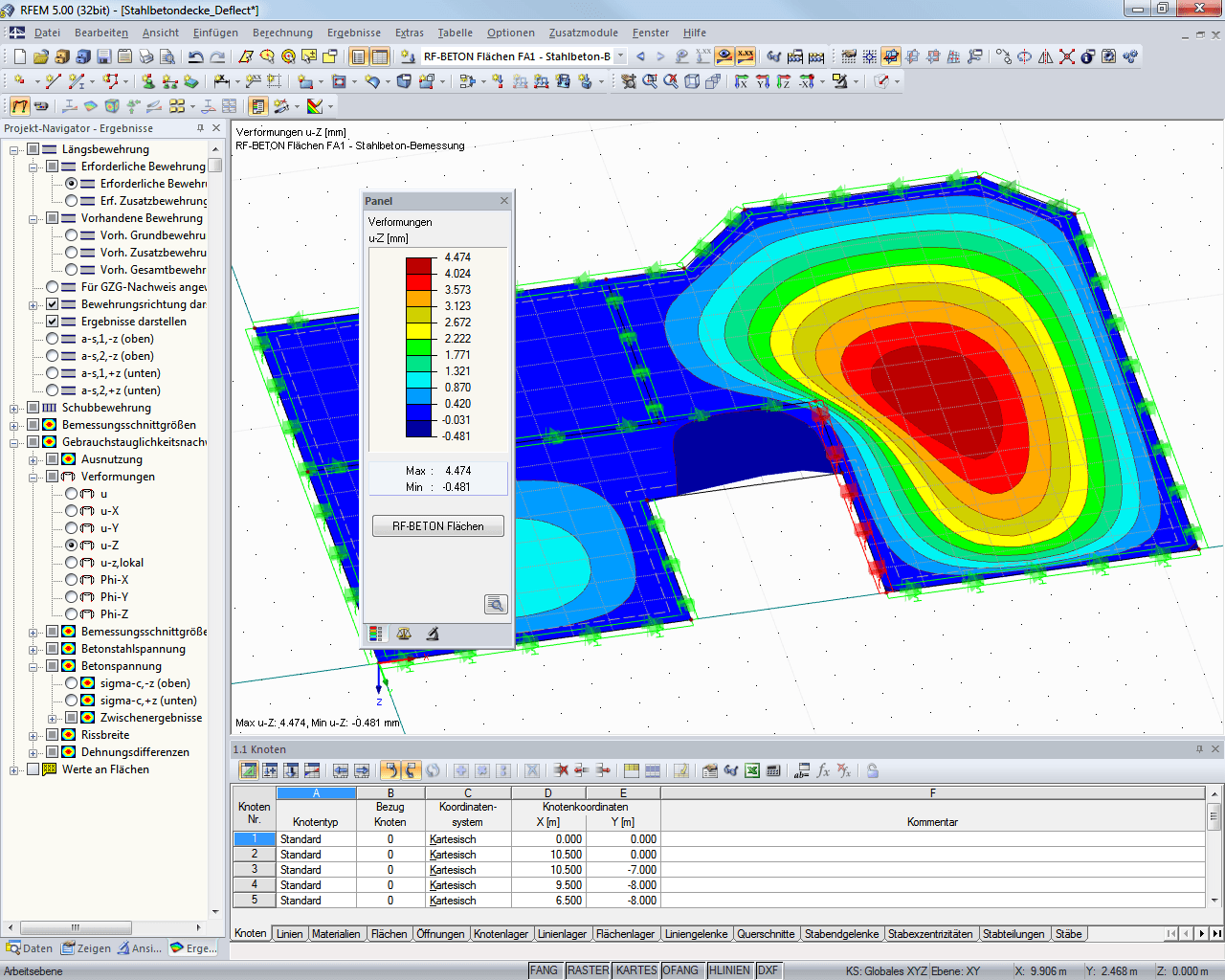Screen dimensions: 1225x980
Task: Select table row 3 in the Knoten table
Action: [x=254, y=869]
